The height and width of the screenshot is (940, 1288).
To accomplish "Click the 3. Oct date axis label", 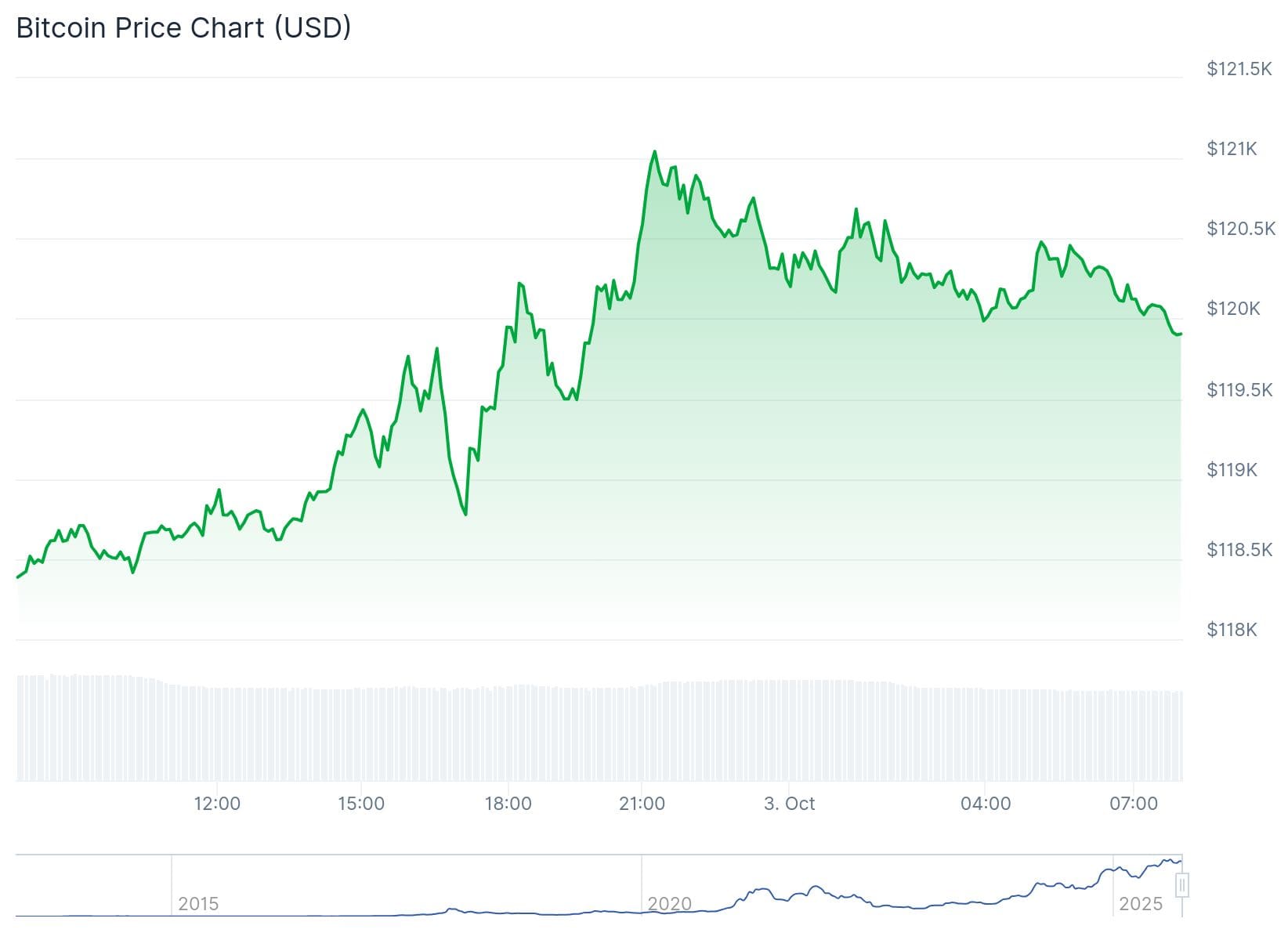I will pyautogui.click(x=789, y=803).
